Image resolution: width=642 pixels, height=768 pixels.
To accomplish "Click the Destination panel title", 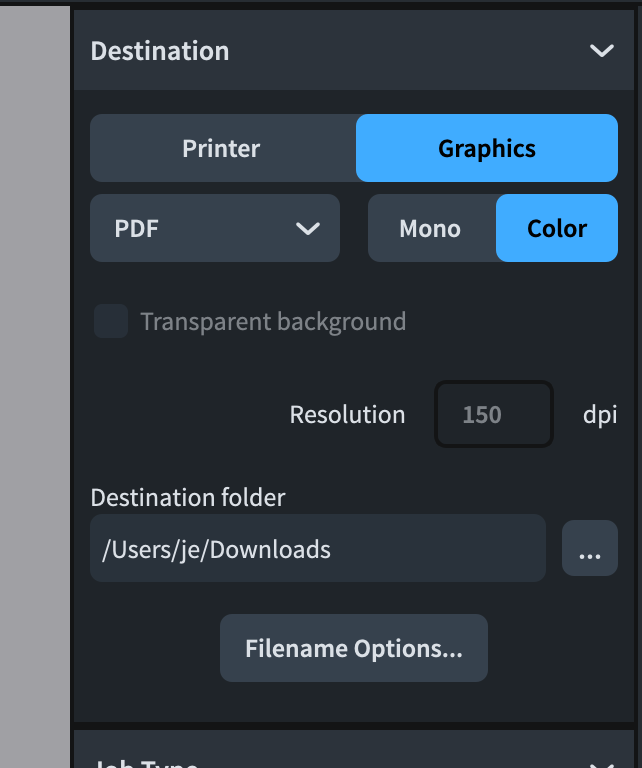I will [x=160, y=51].
